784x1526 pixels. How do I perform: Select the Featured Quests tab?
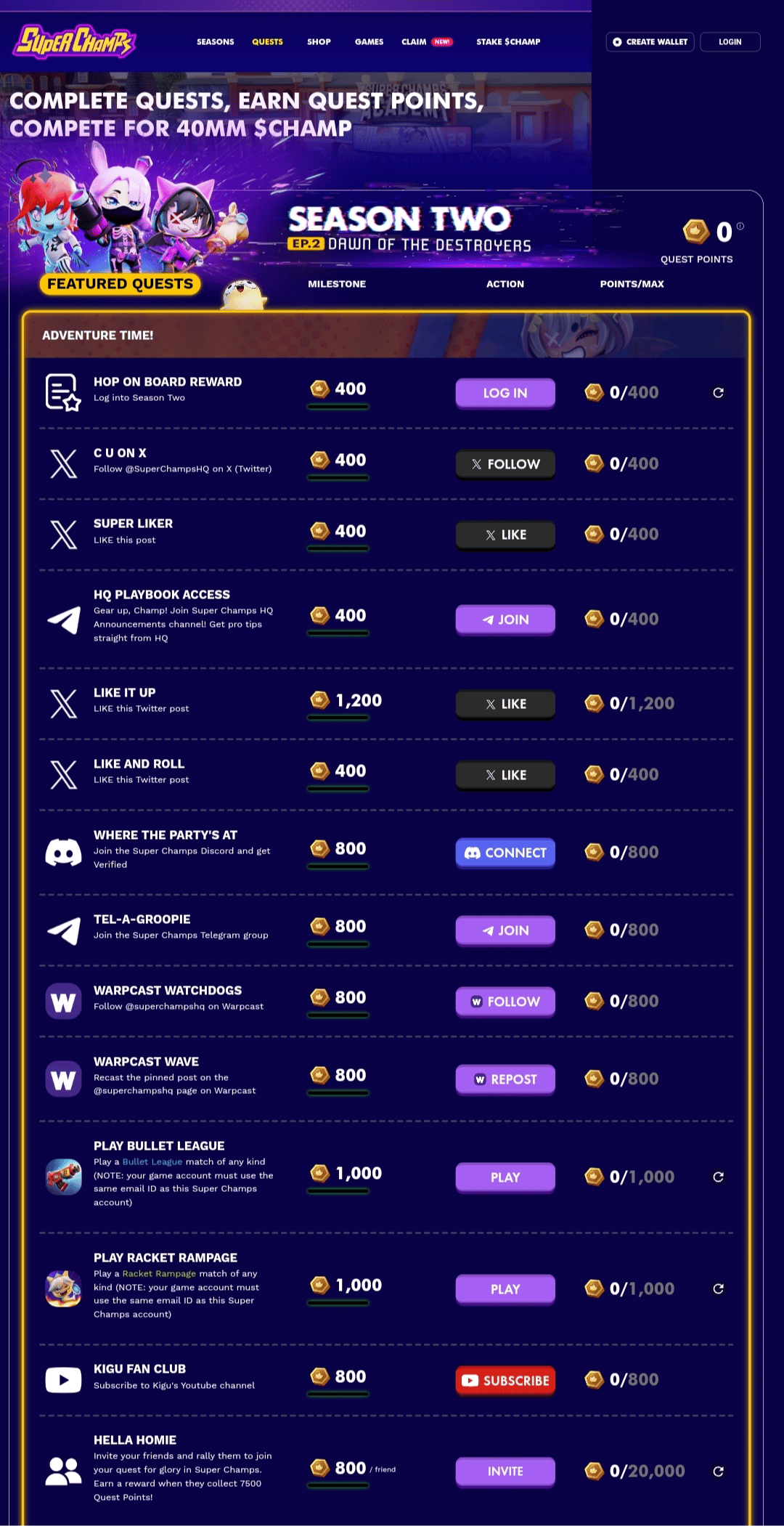click(x=121, y=284)
